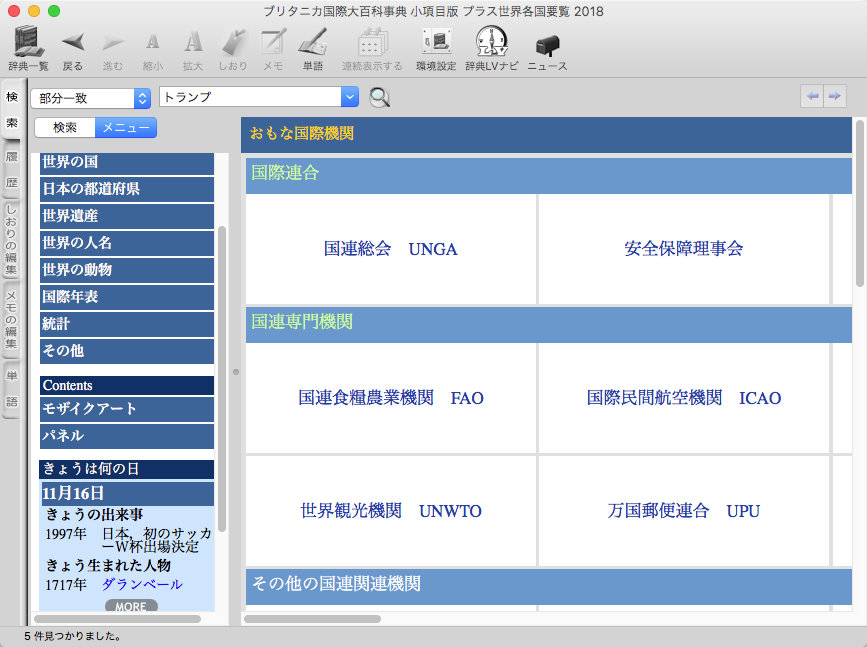Viewport: 867px width, 647px height.
Task: Open the 世界の動物 menu item
Action: 127,270
